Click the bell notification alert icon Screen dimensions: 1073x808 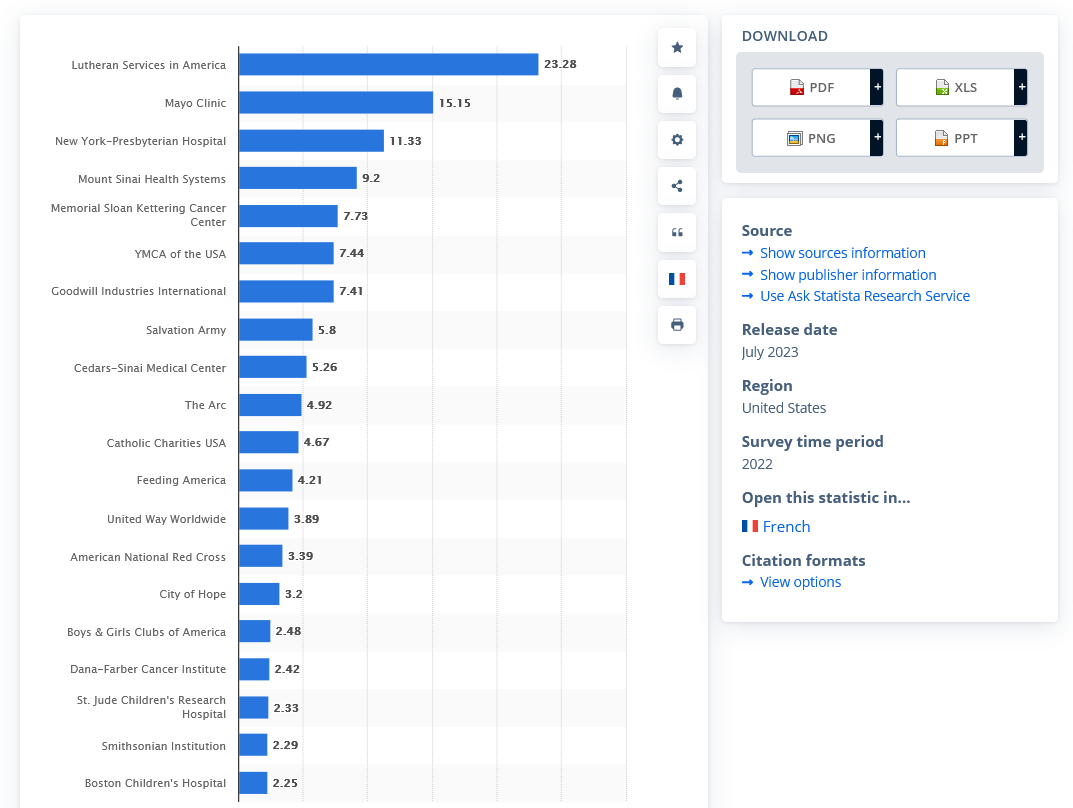click(677, 94)
